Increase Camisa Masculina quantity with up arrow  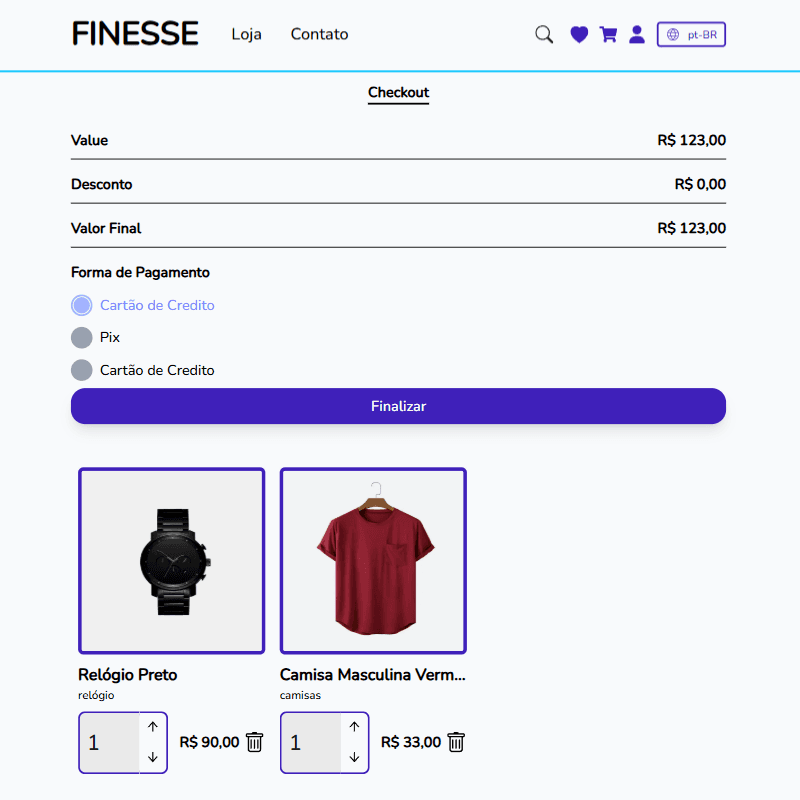pos(355,727)
